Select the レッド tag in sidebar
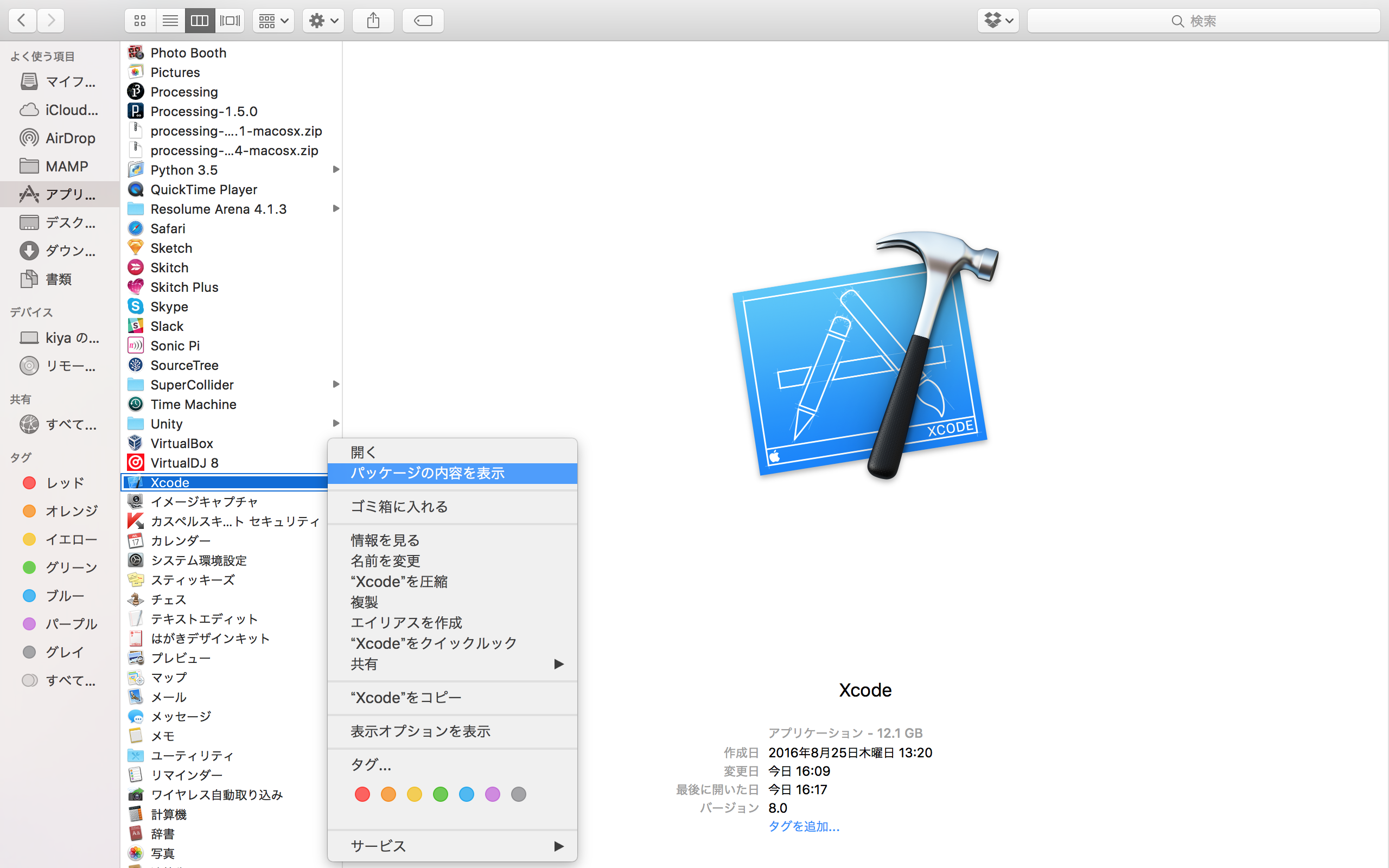This screenshot has height=868, width=1389. pos(60,483)
